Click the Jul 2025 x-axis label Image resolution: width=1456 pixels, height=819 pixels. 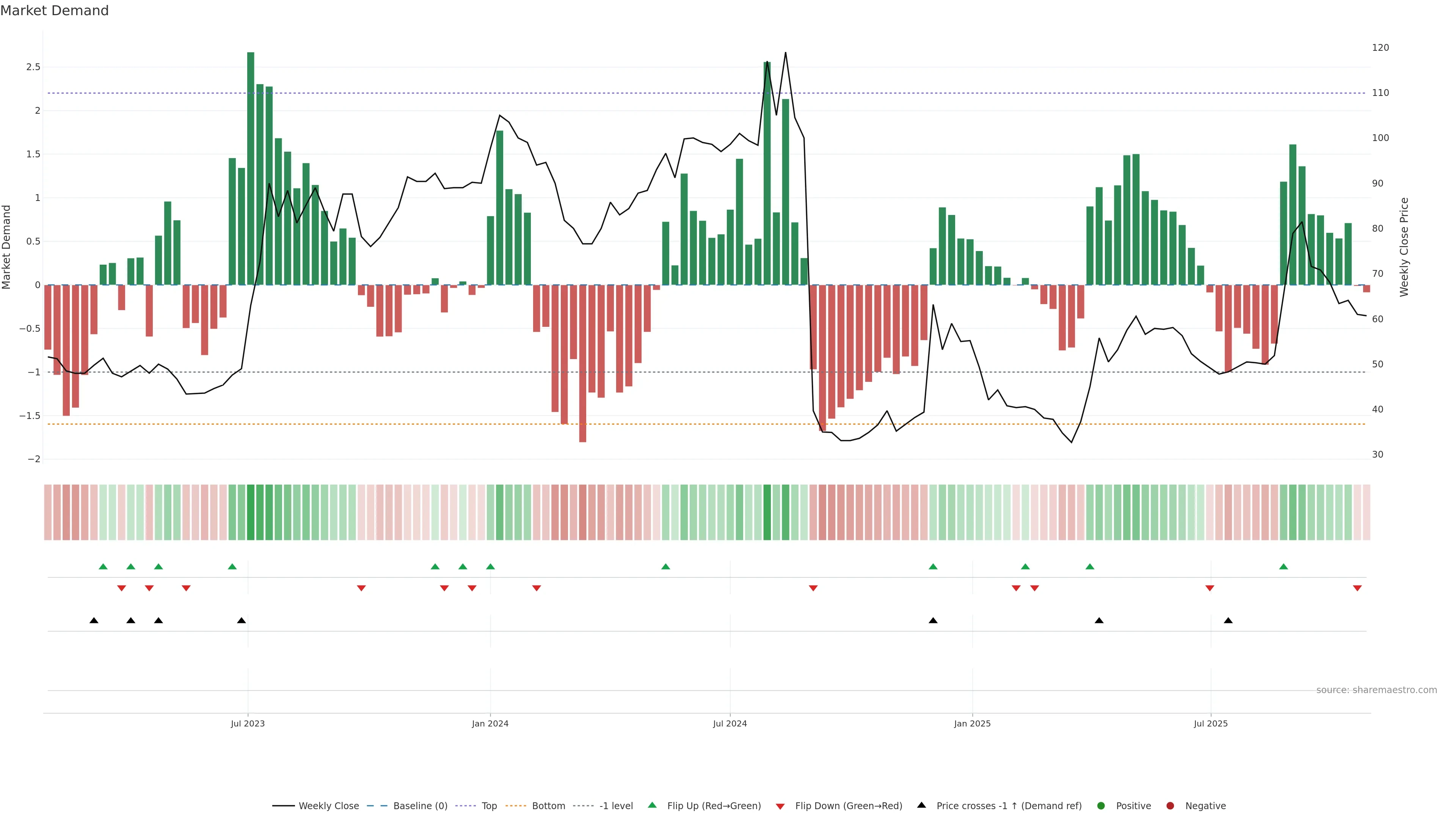click(x=1211, y=723)
